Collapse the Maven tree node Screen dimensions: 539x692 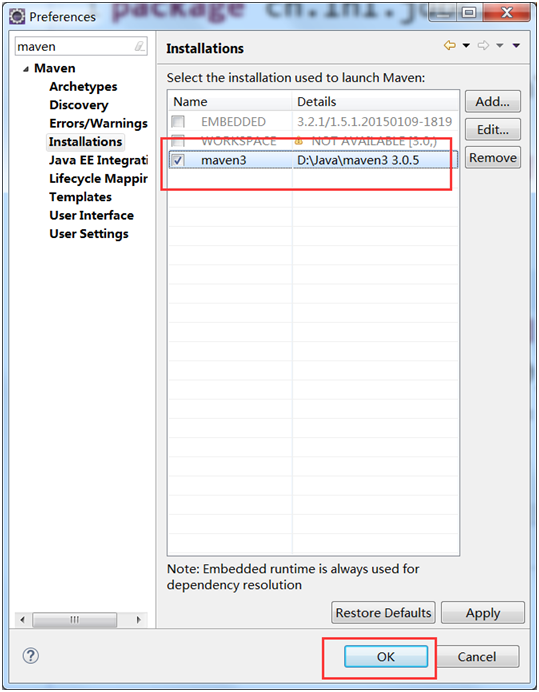click(26, 69)
